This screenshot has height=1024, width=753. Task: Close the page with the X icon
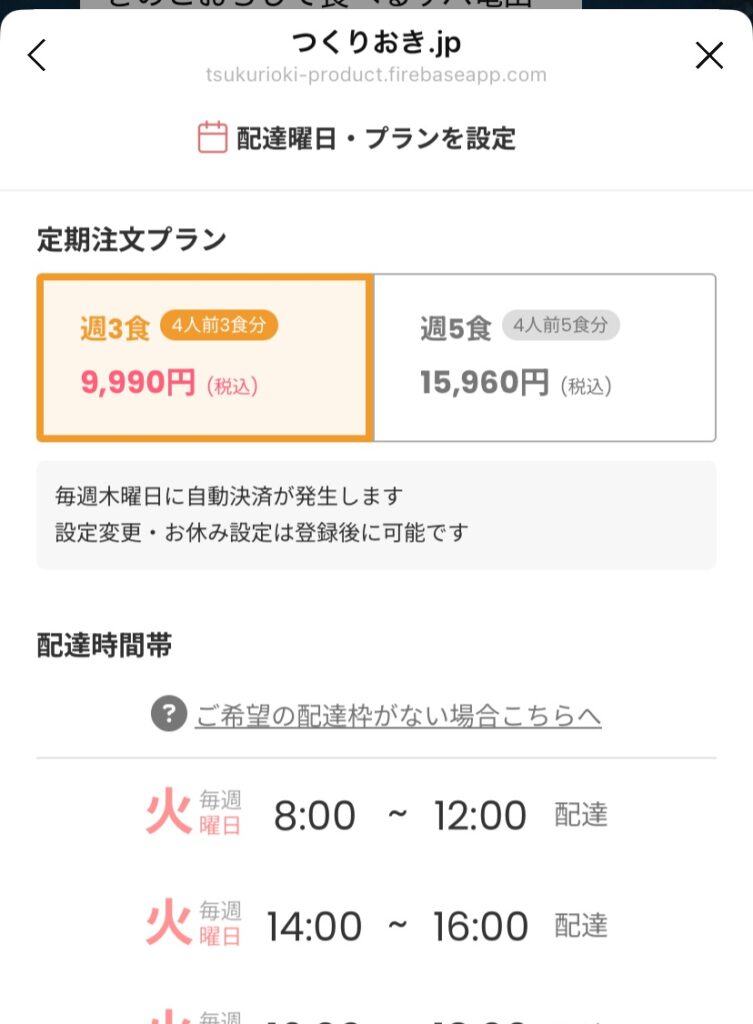click(x=709, y=55)
